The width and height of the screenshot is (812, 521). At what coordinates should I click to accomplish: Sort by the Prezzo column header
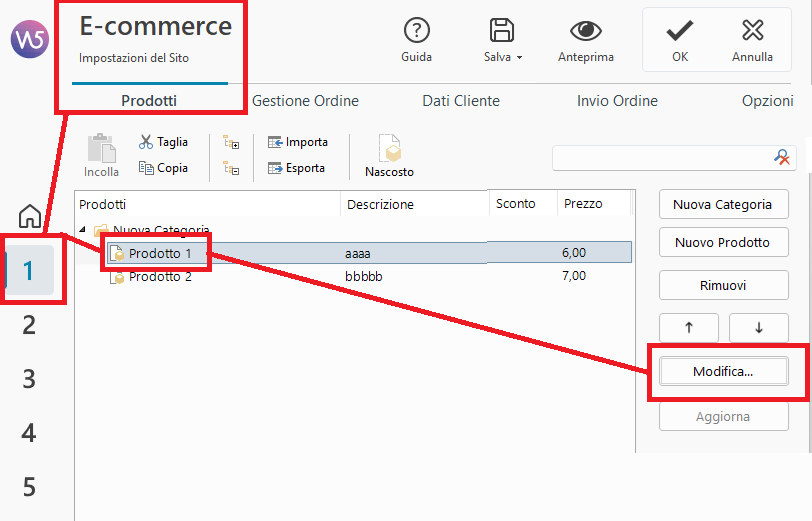click(x=594, y=204)
